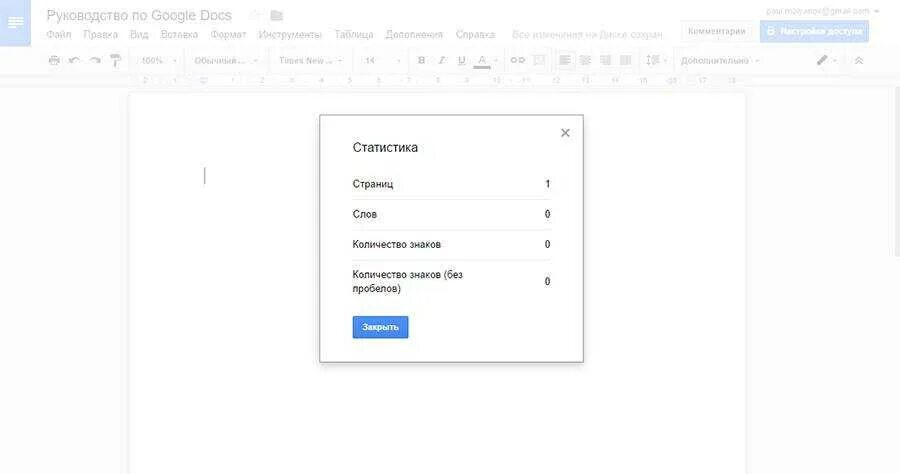Expand the 'Дополнительно' toolbar menu
Viewport: 900px width, 474px height.
pyautogui.click(x=720, y=60)
